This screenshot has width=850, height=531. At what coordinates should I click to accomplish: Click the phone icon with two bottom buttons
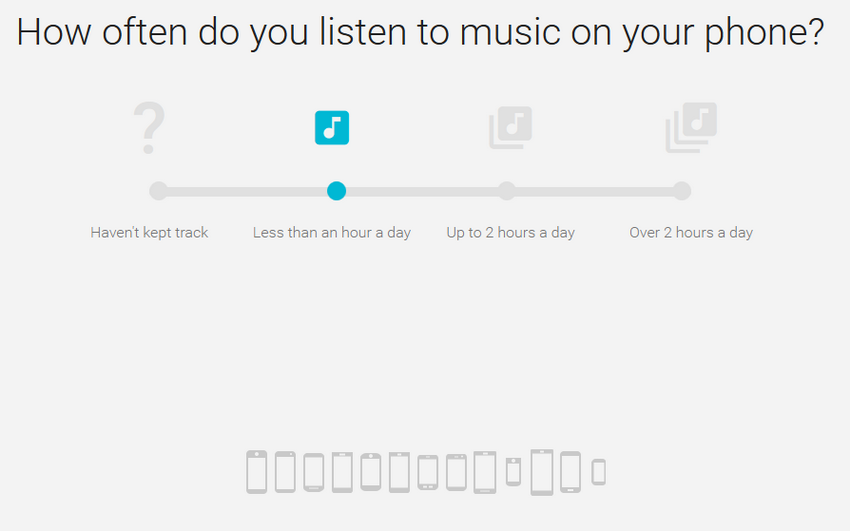click(x=428, y=472)
